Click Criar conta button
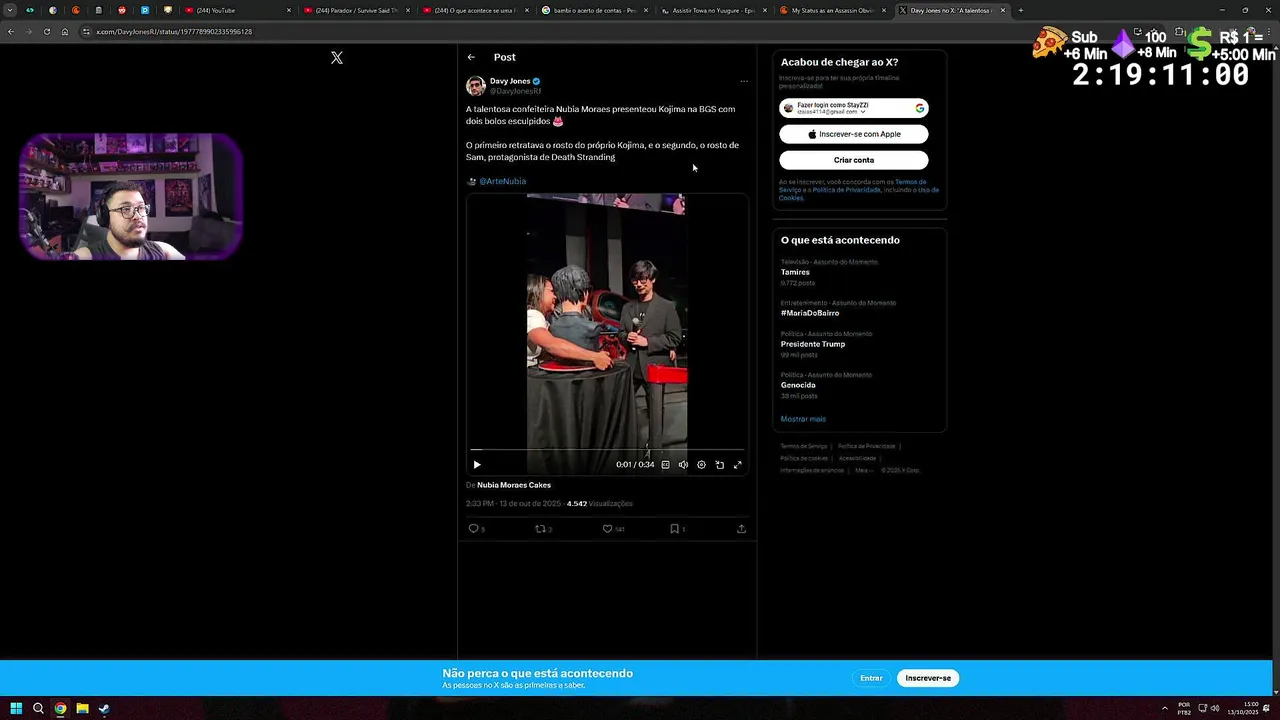This screenshot has height=720, width=1280. click(x=854, y=160)
